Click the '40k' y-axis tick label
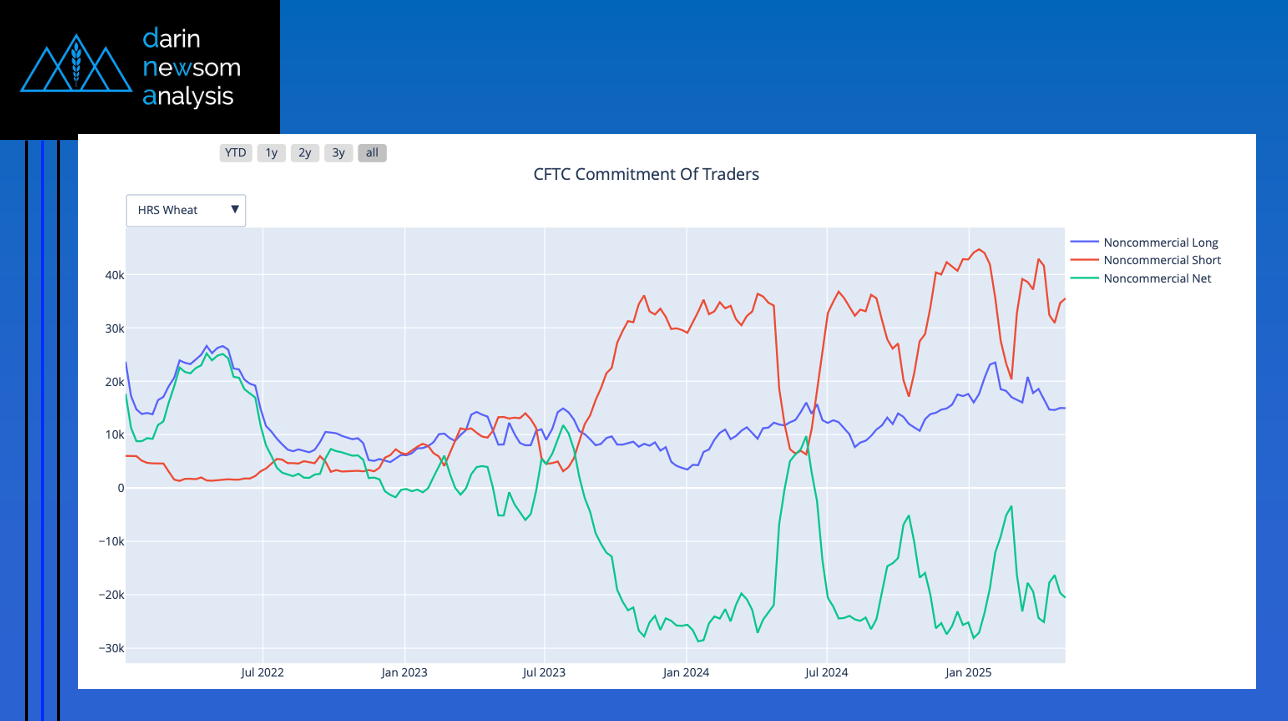This screenshot has width=1288, height=721. point(112,276)
